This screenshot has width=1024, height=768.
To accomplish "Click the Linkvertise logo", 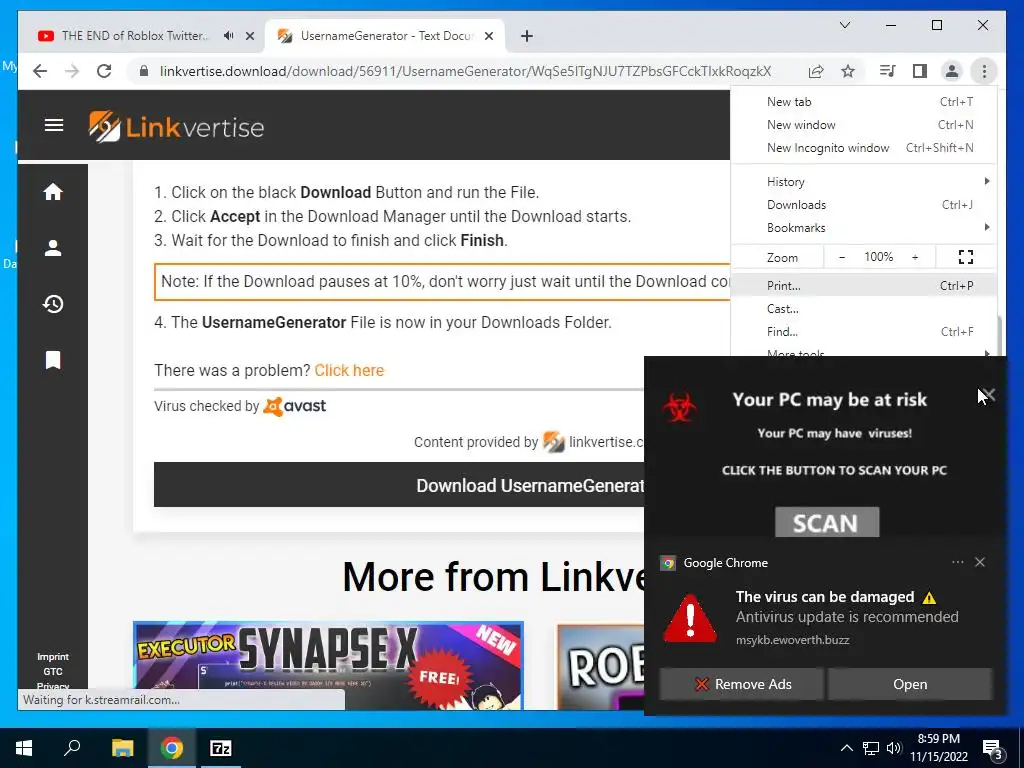I will tap(176, 127).
